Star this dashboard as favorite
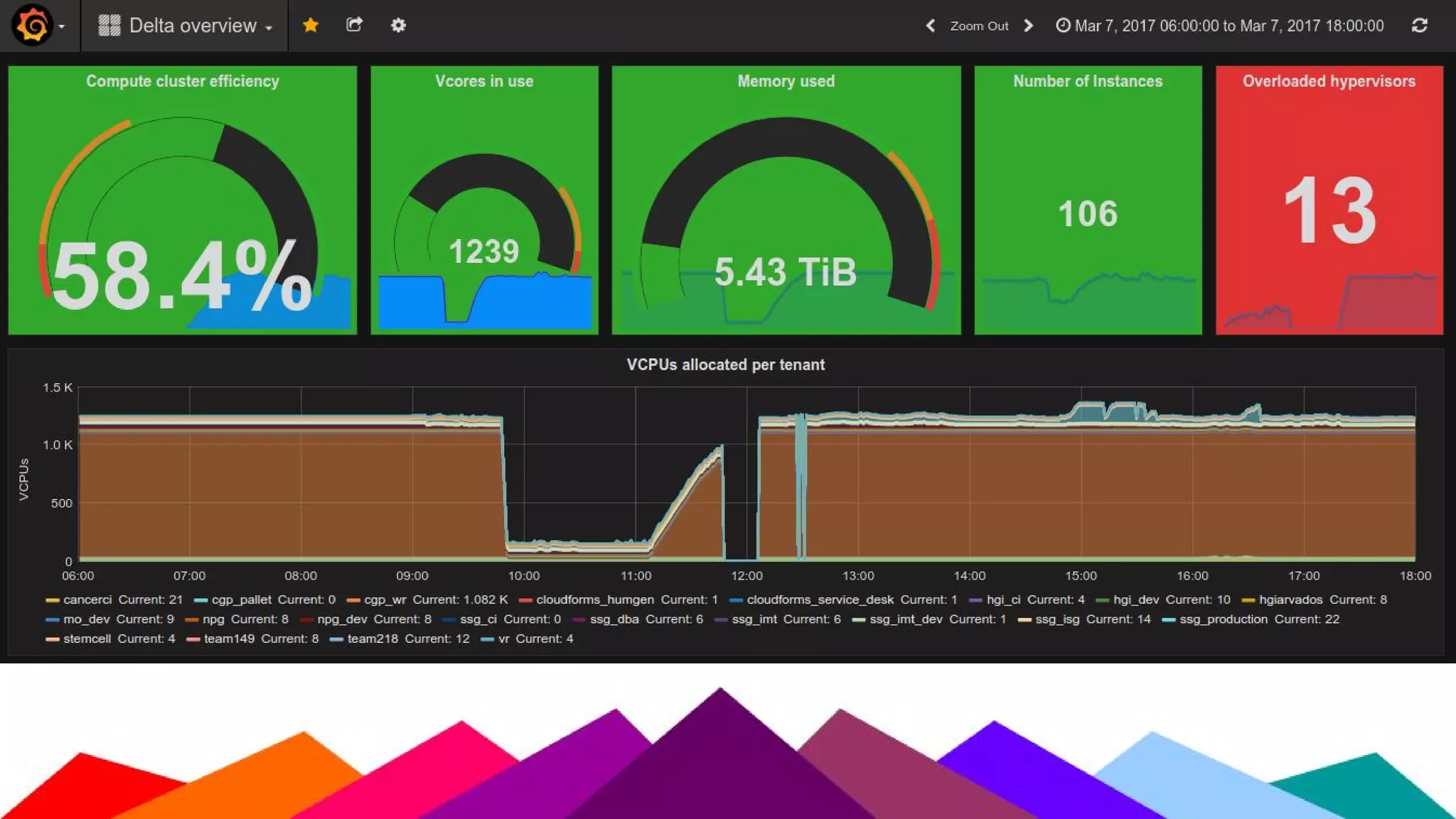 click(311, 26)
